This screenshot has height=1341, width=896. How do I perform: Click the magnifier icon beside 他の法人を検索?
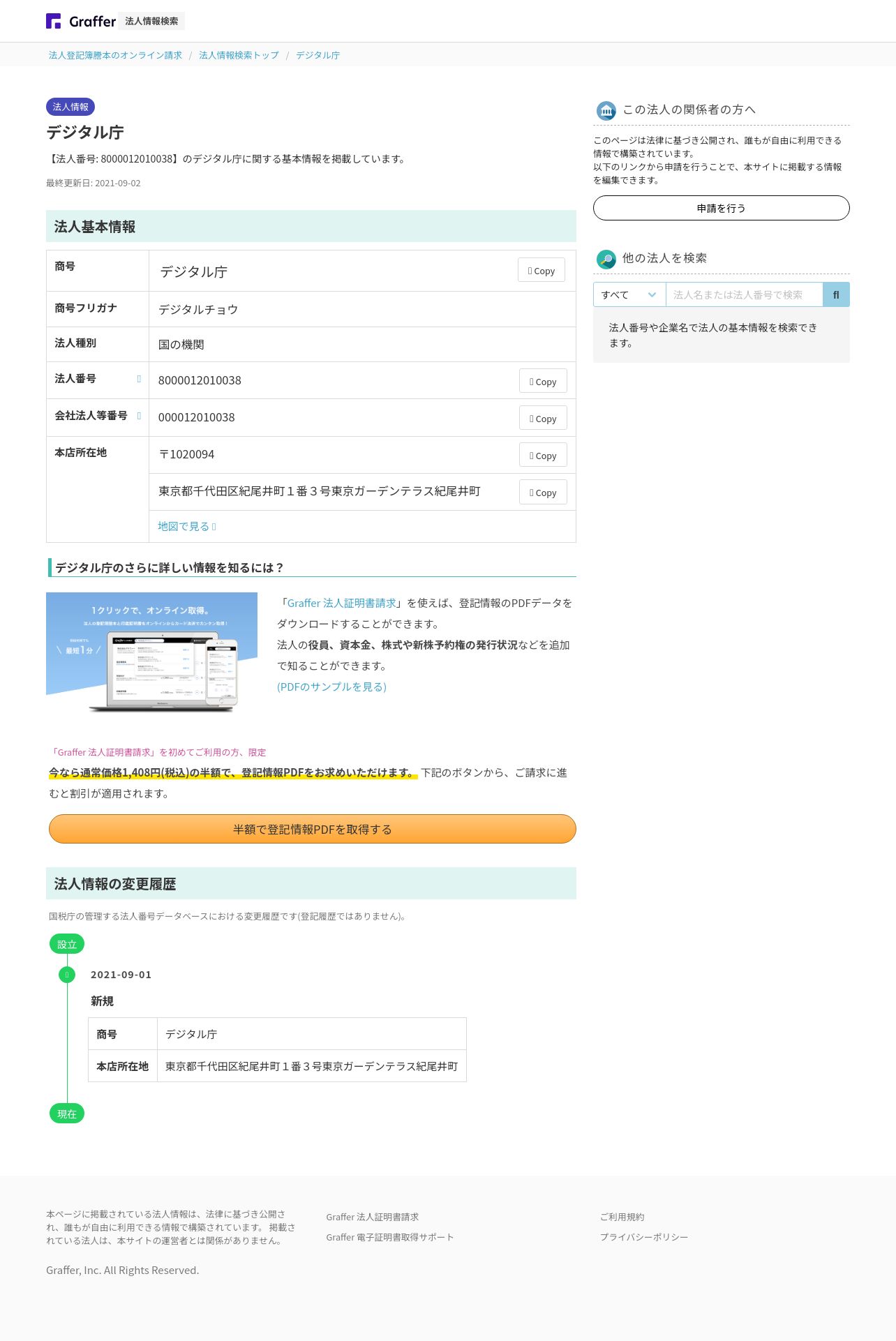(x=606, y=259)
